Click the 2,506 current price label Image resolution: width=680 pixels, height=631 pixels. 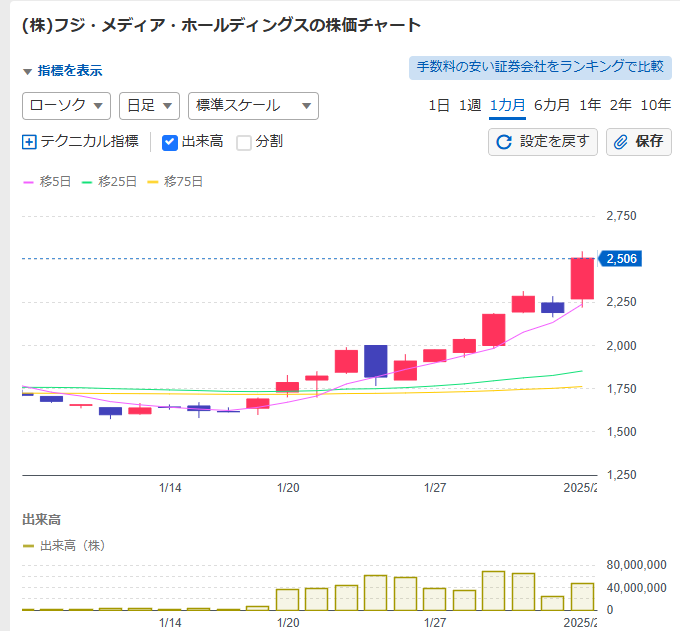[620, 259]
